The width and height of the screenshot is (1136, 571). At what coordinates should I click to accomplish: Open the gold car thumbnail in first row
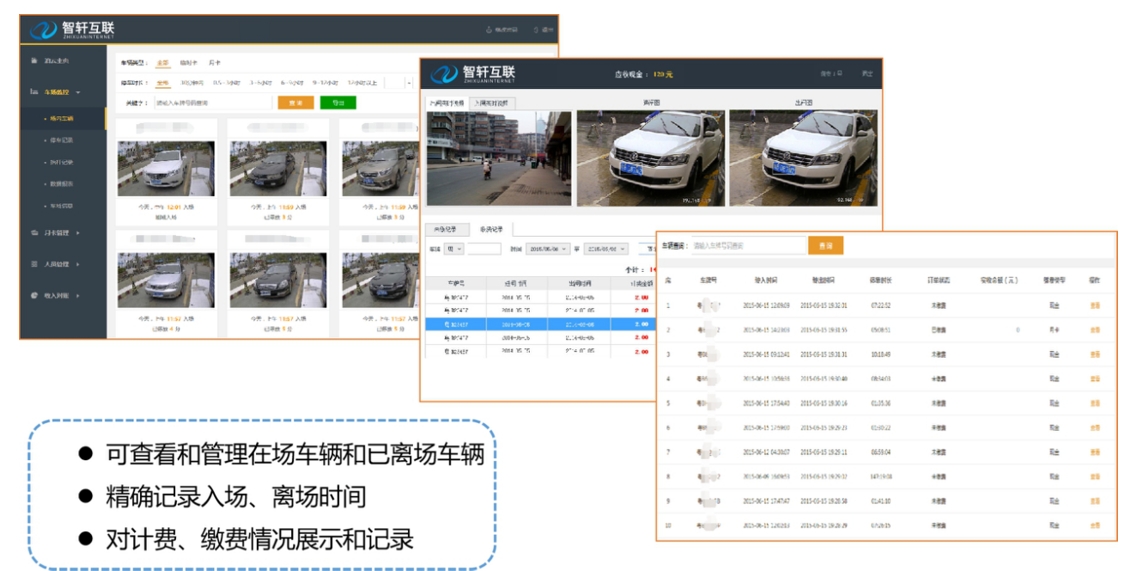click(x=380, y=169)
